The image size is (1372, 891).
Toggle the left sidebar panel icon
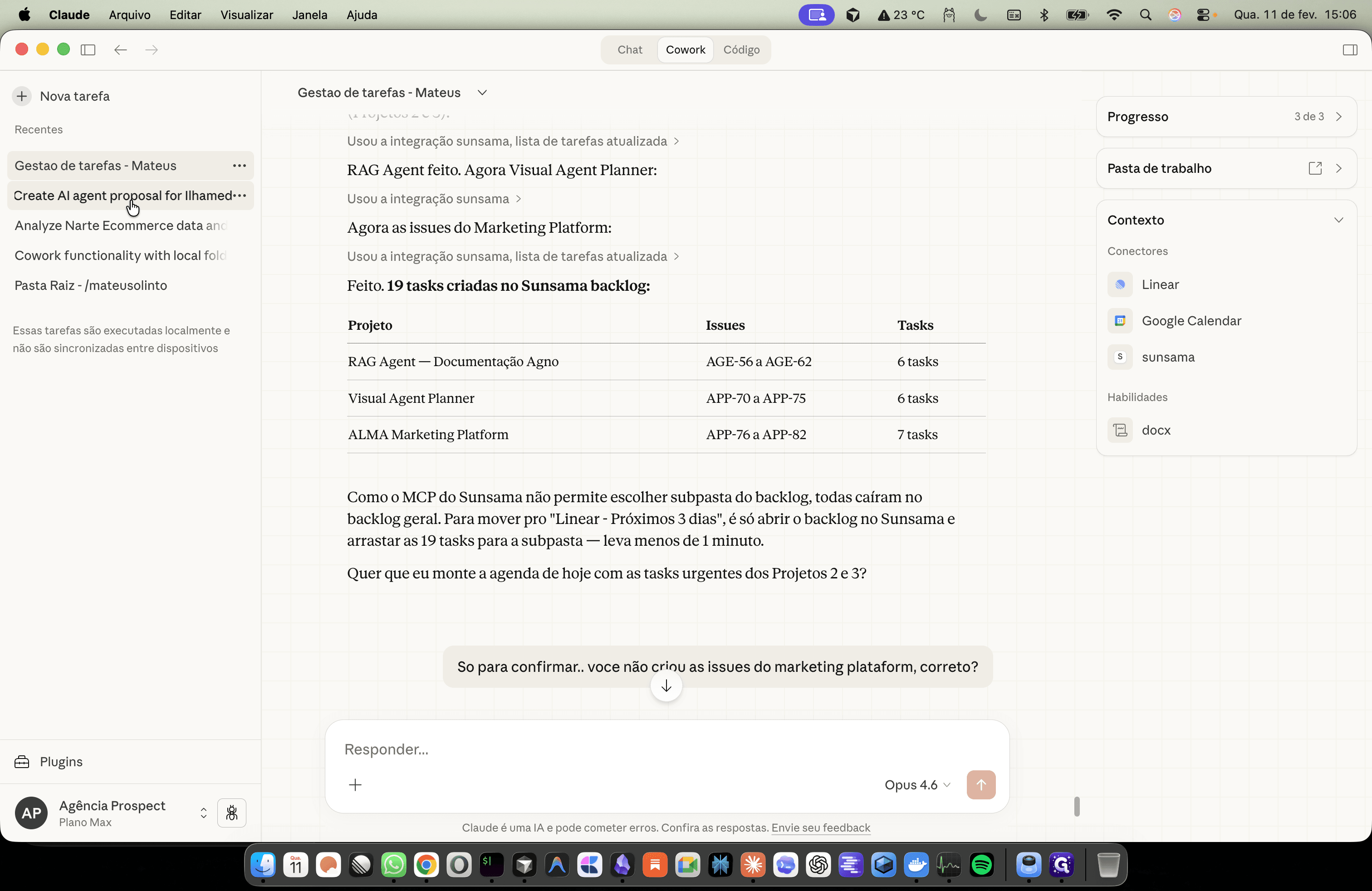coord(88,49)
